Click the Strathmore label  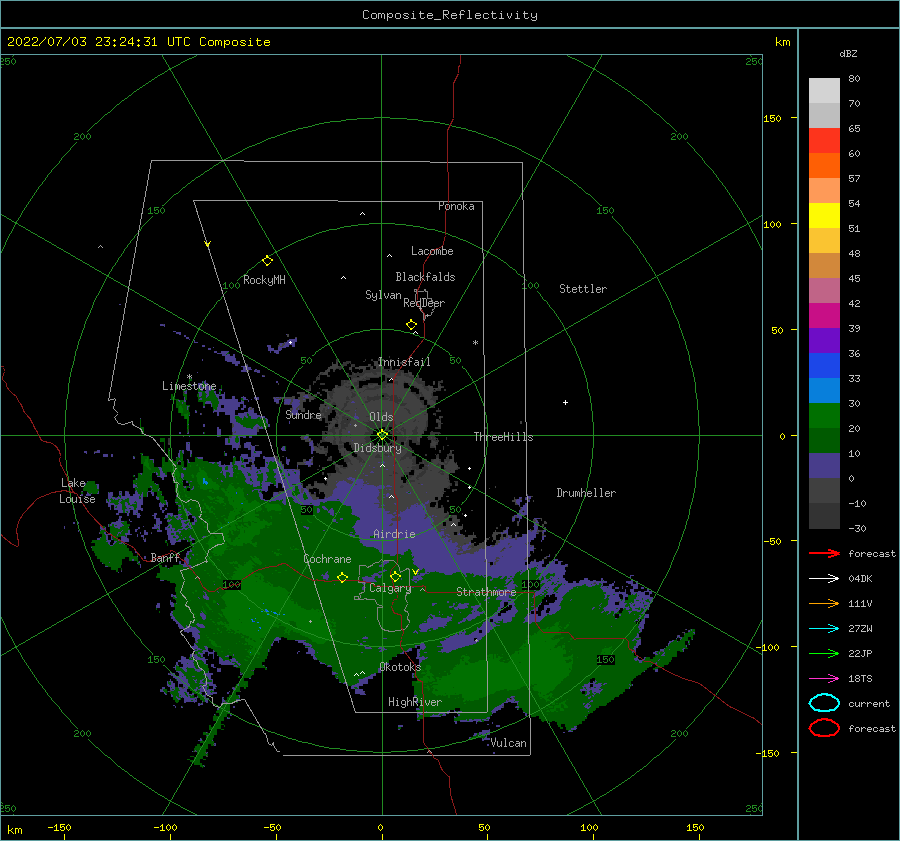pos(486,592)
